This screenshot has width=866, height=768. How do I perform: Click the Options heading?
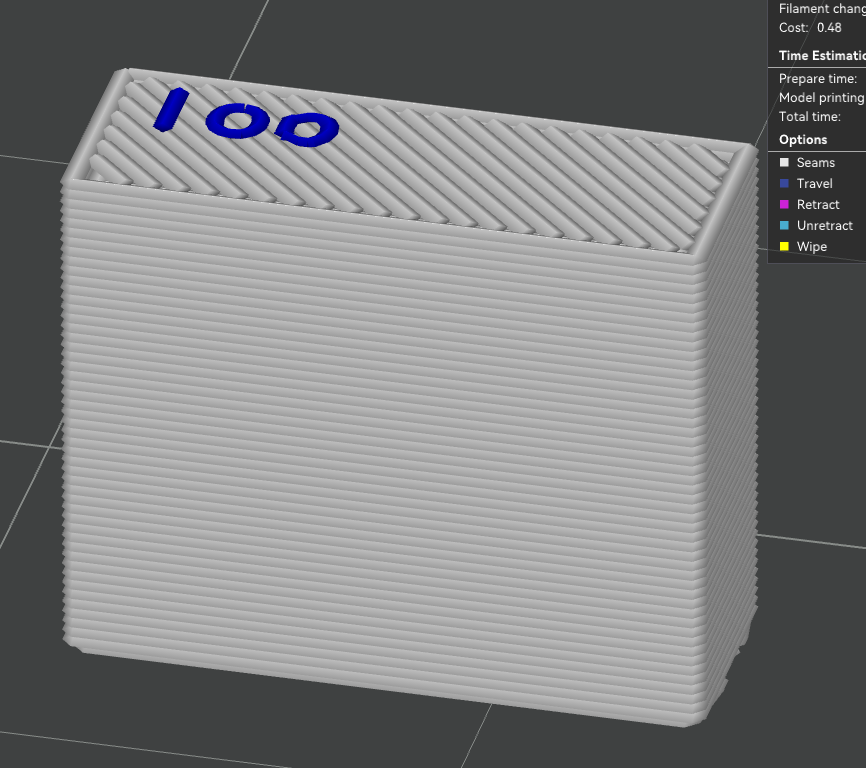[x=803, y=140]
